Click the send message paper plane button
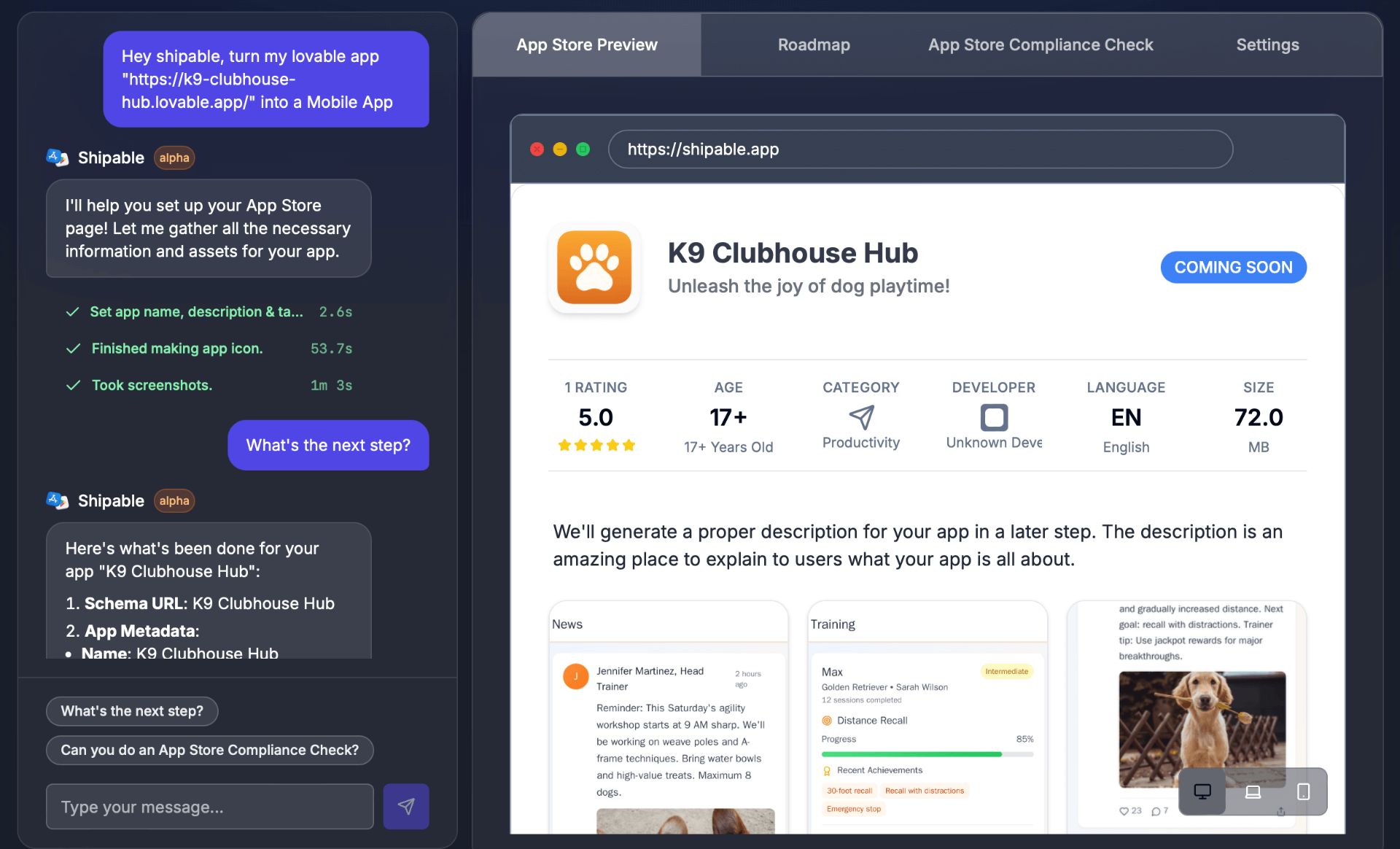Screen dimensions: 1400x849 tap(406, 806)
